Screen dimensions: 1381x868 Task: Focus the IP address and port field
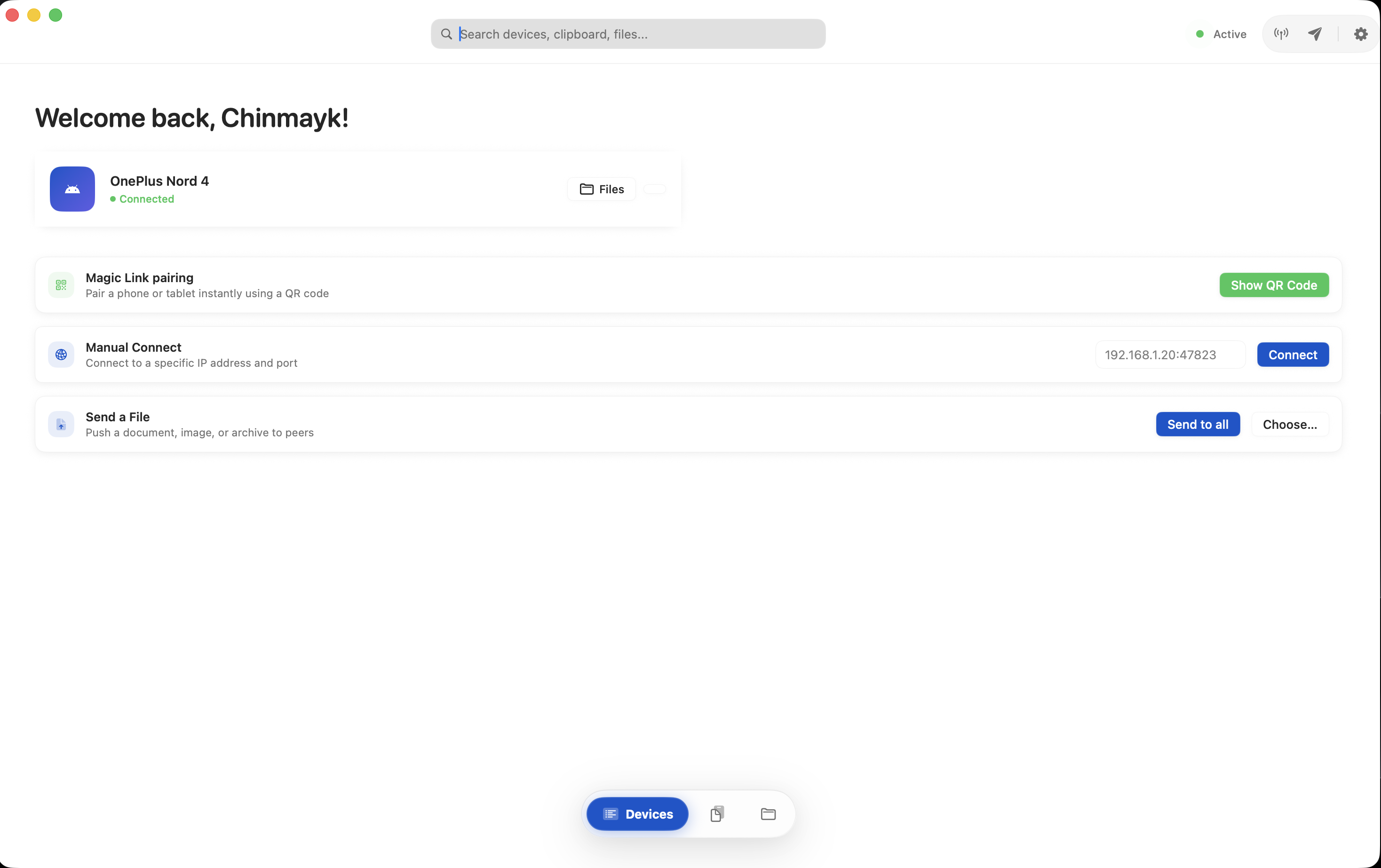pos(1170,355)
